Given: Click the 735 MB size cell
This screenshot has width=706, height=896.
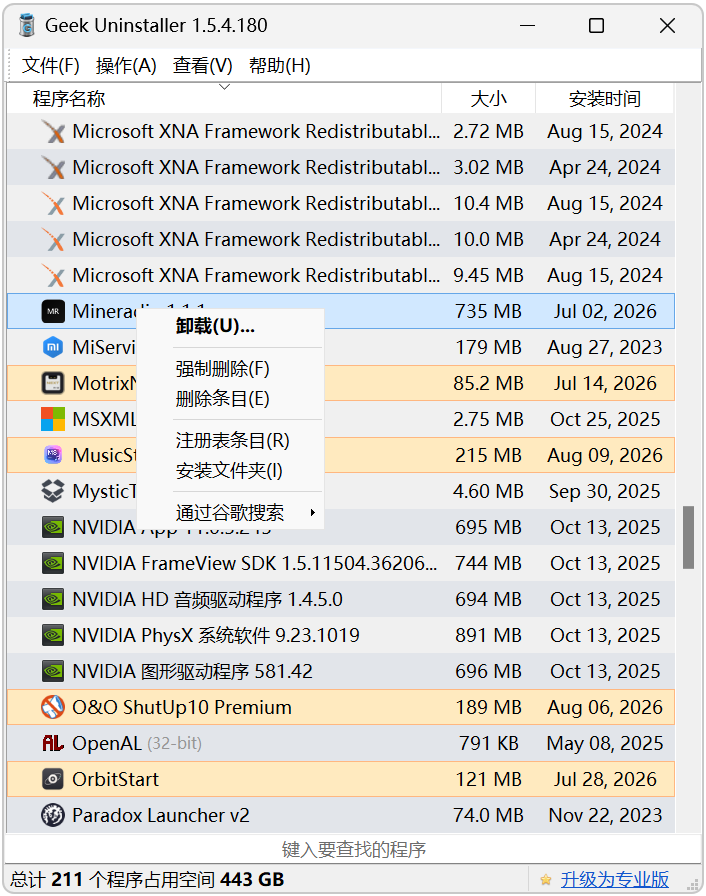Looking at the screenshot, I should 488,311.
